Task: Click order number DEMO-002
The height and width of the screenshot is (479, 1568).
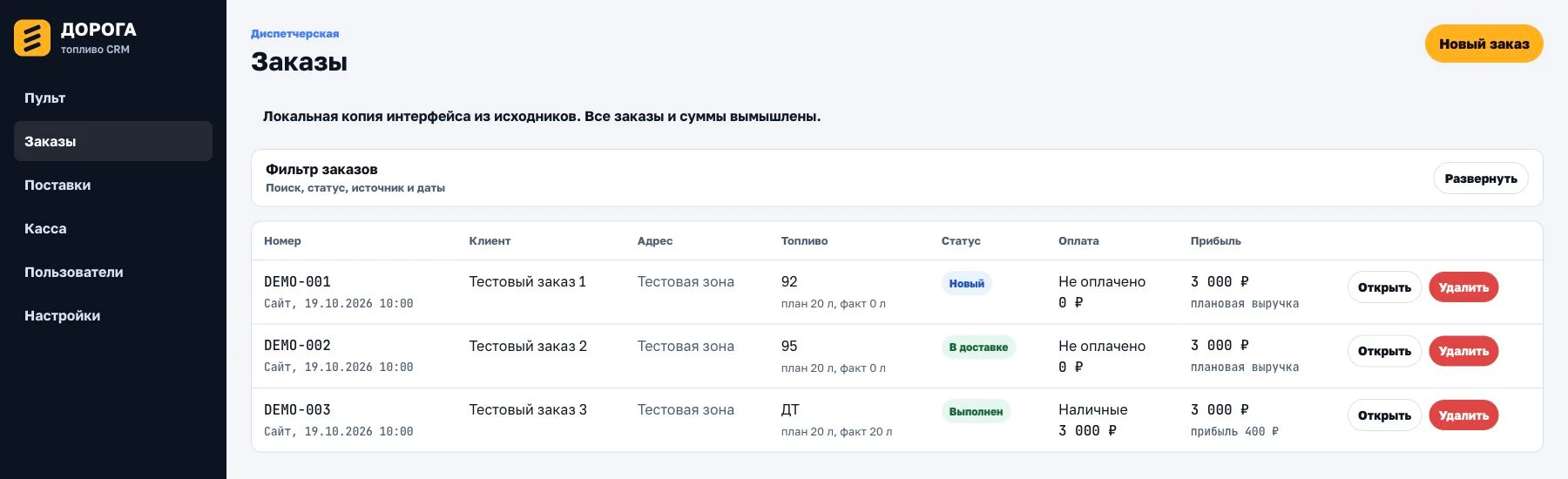Action: point(297,345)
